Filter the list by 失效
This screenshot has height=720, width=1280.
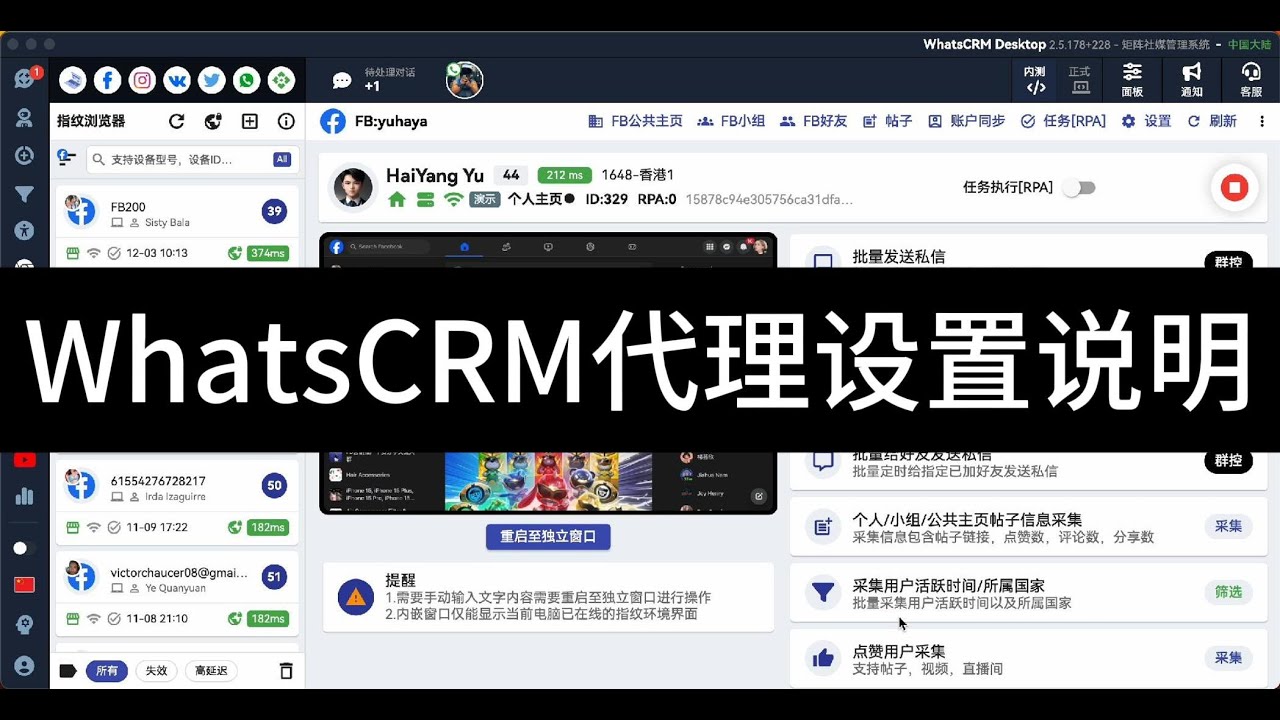click(x=157, y=671)
